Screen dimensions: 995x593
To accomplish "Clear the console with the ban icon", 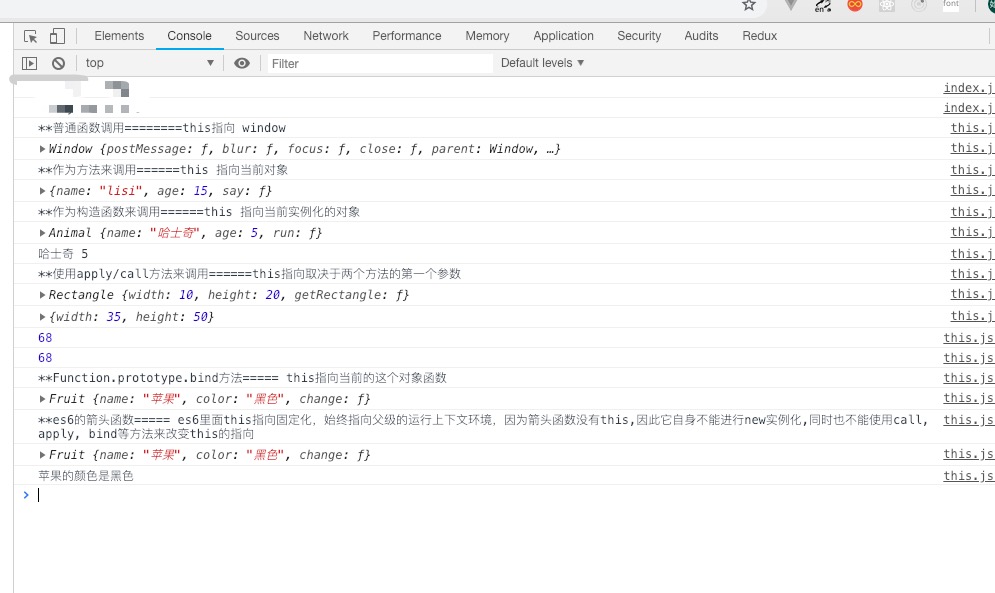I will point(58,63).
